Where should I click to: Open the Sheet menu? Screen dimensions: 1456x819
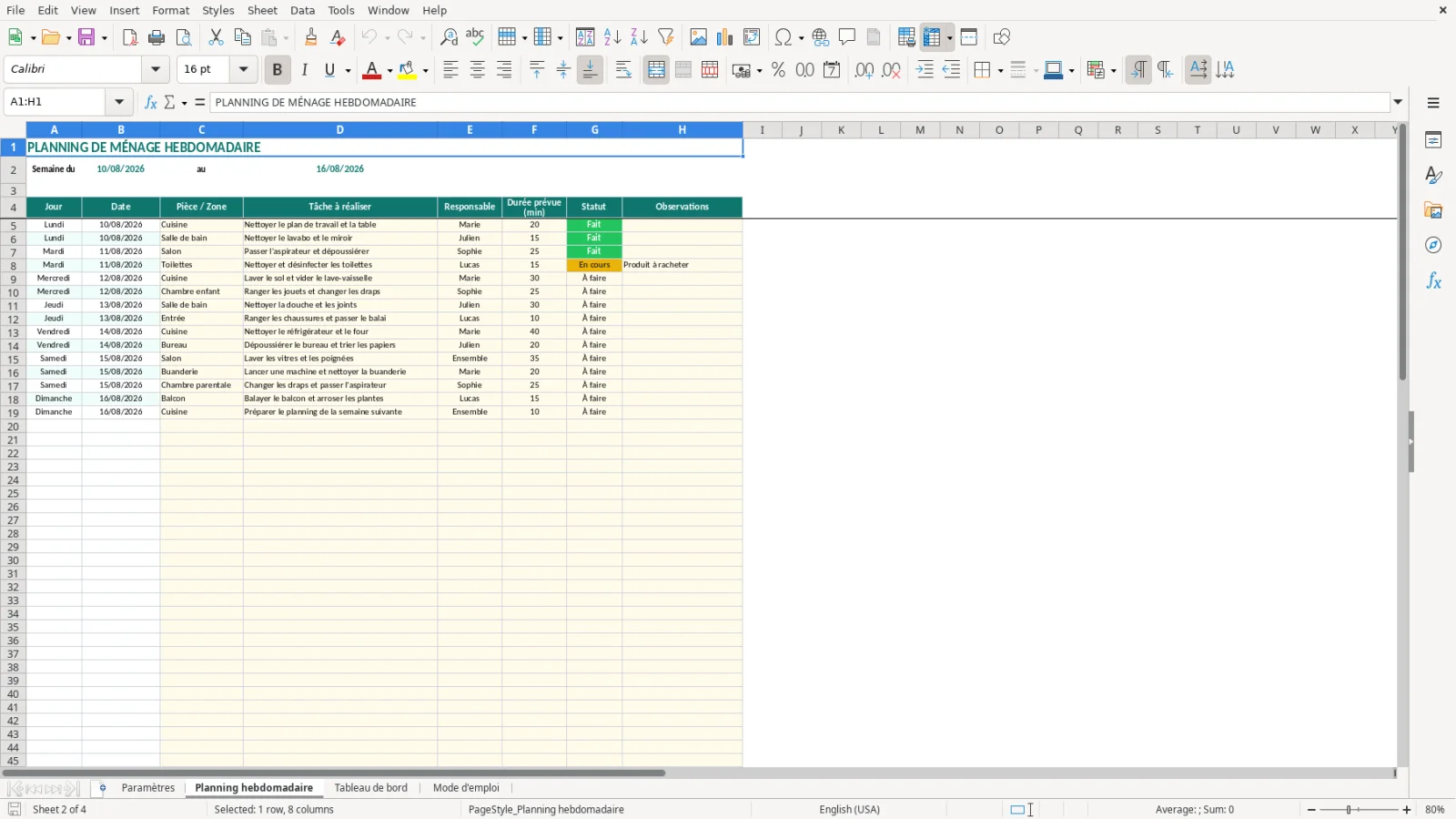pos(262,10)
